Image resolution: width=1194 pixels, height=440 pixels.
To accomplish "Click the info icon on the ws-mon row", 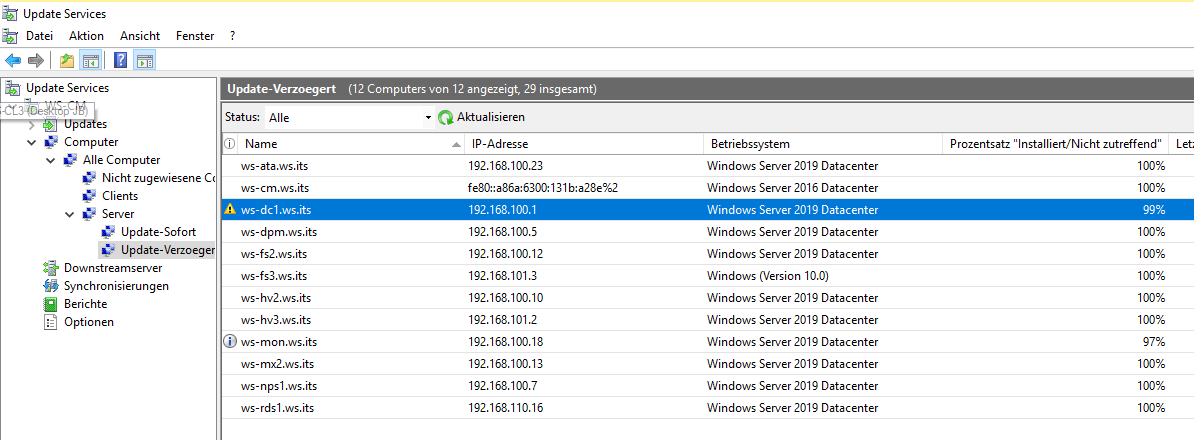I will (x=230, y=342).
